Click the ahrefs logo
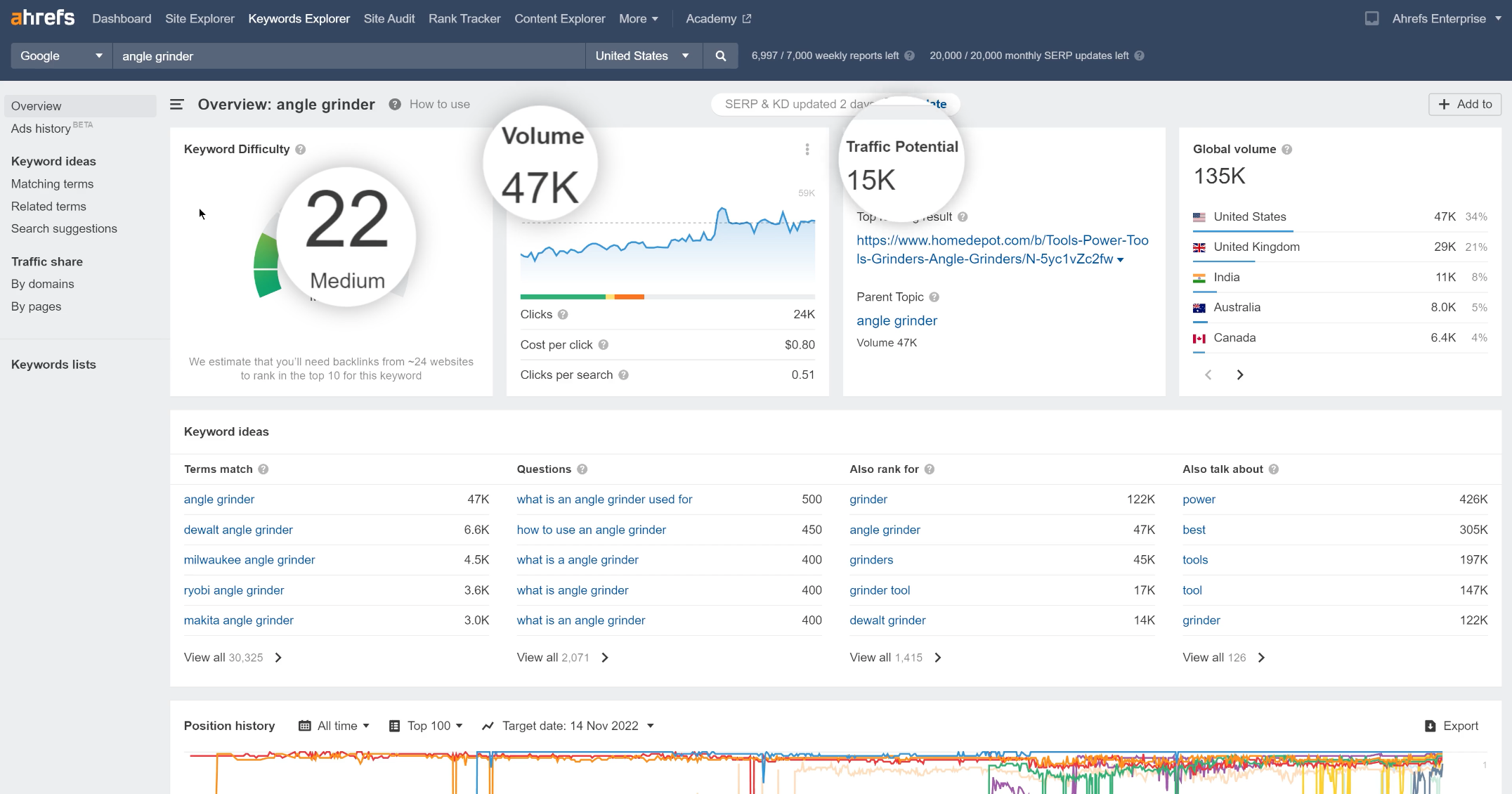Screen dimensions: 1512x794 (42, 18)
